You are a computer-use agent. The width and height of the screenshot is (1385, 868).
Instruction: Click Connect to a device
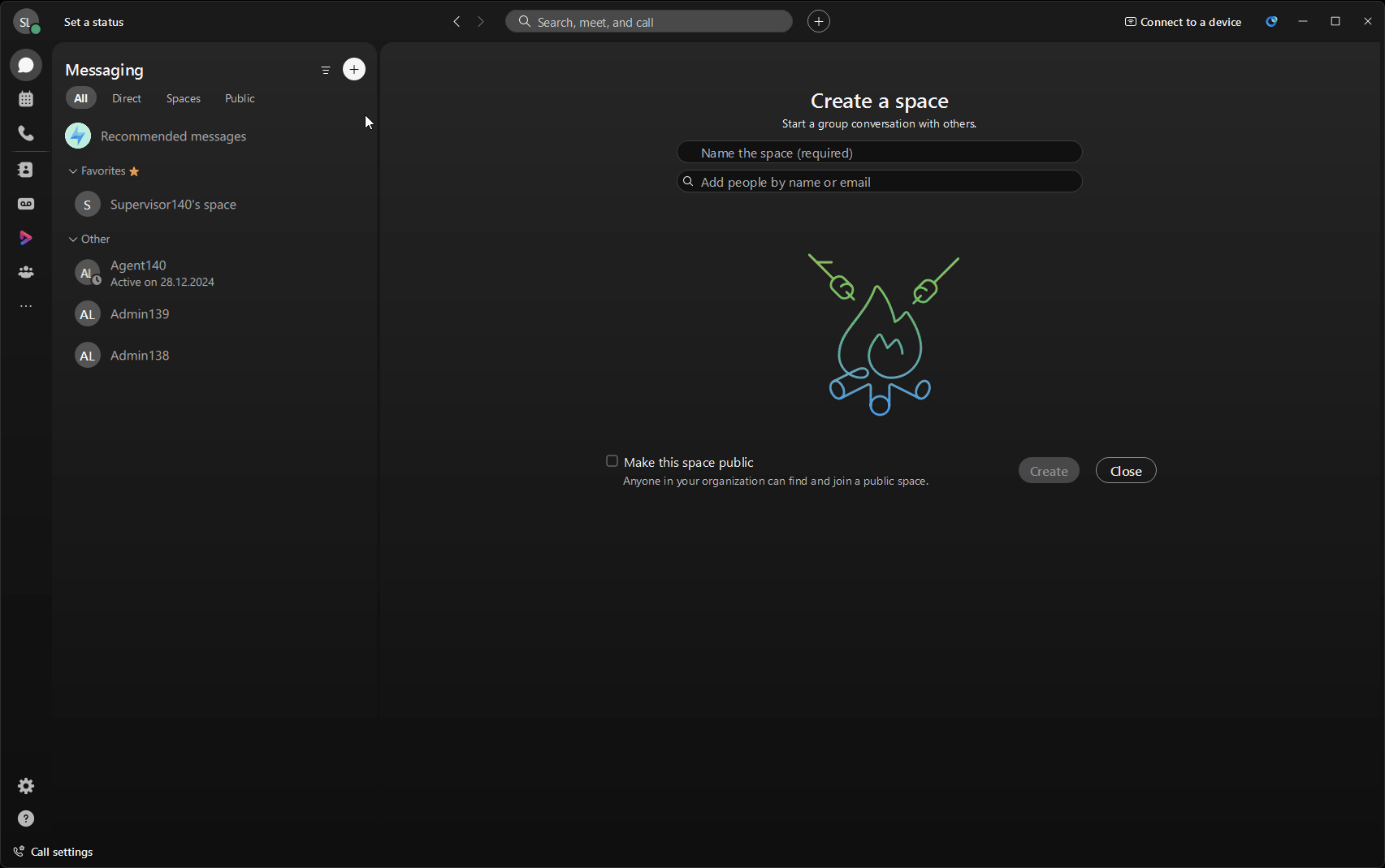click(1183, 22)
